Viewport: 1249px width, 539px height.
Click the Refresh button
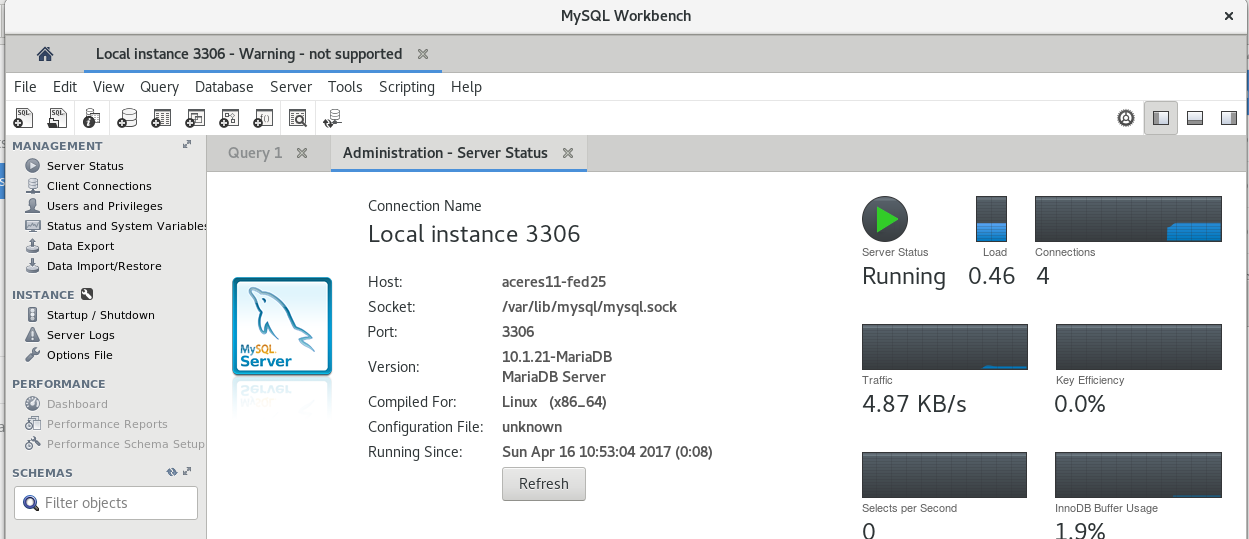[544, 484]
